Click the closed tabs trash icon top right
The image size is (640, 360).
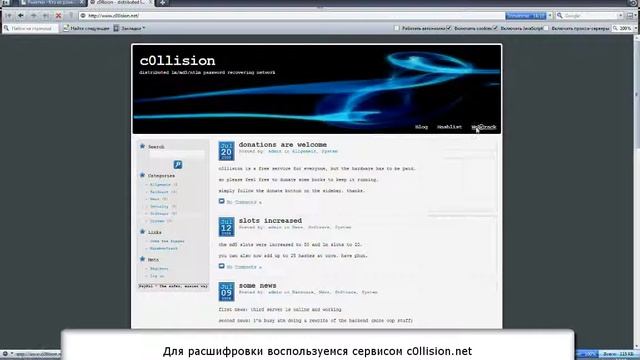pos(632,2)
